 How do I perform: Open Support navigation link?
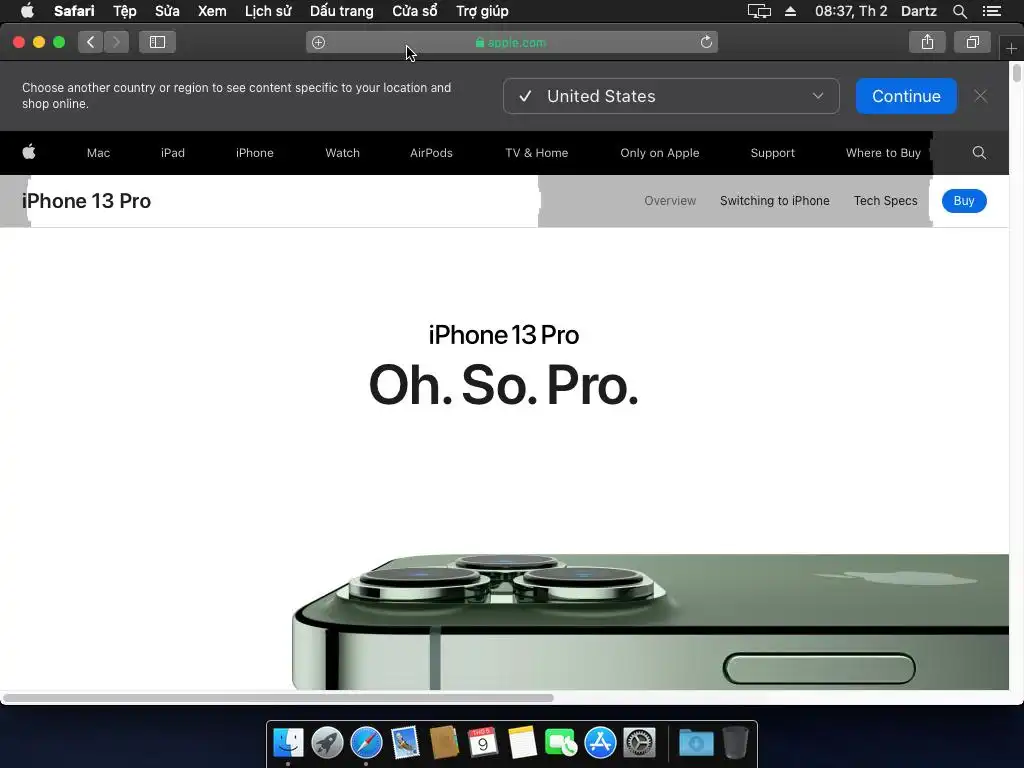coord(773,153)
